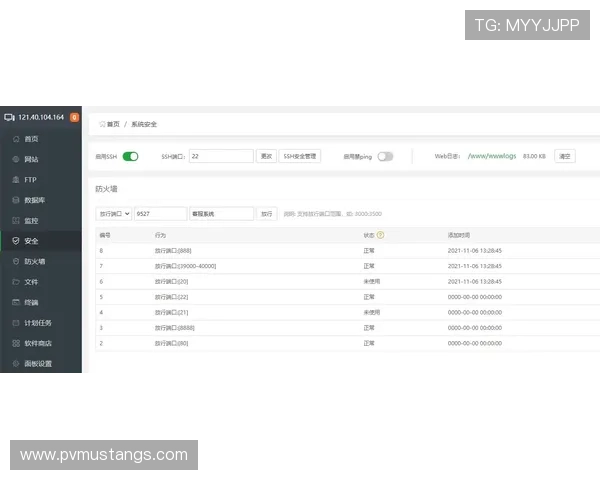Click the orange notification badge showing 0

coord(75,117)
